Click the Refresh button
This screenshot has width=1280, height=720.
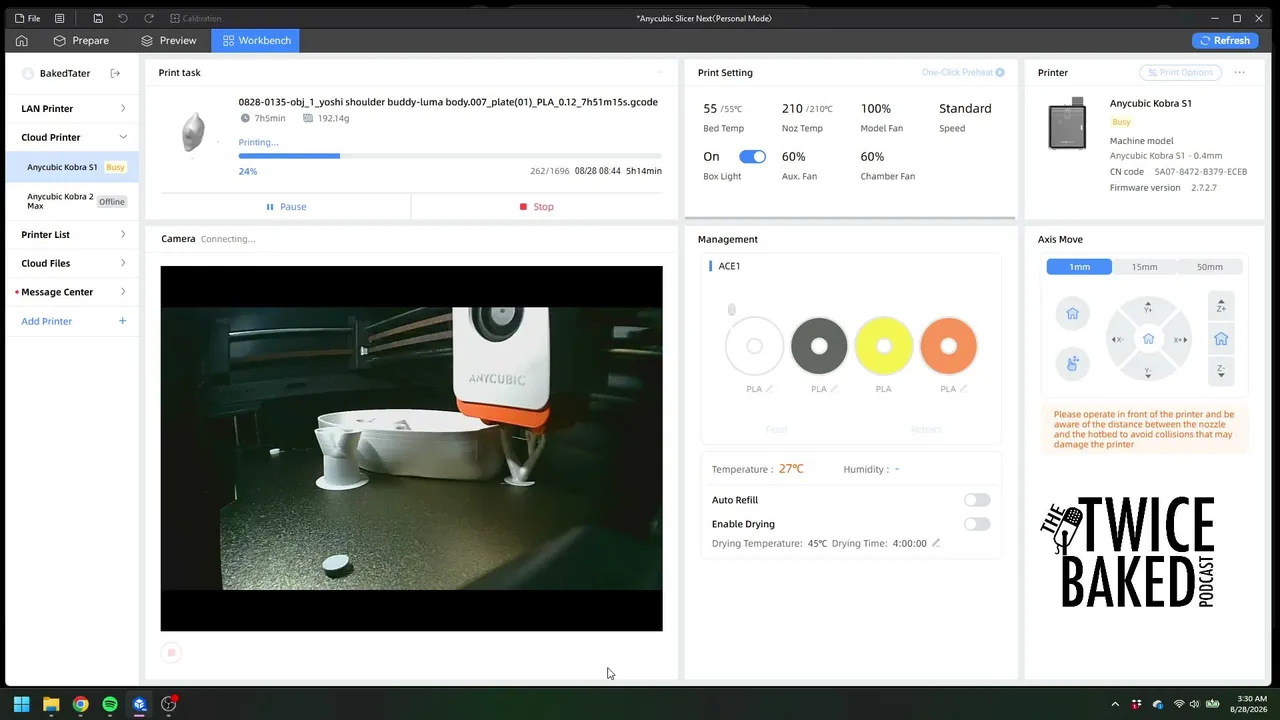(1225, 41)
